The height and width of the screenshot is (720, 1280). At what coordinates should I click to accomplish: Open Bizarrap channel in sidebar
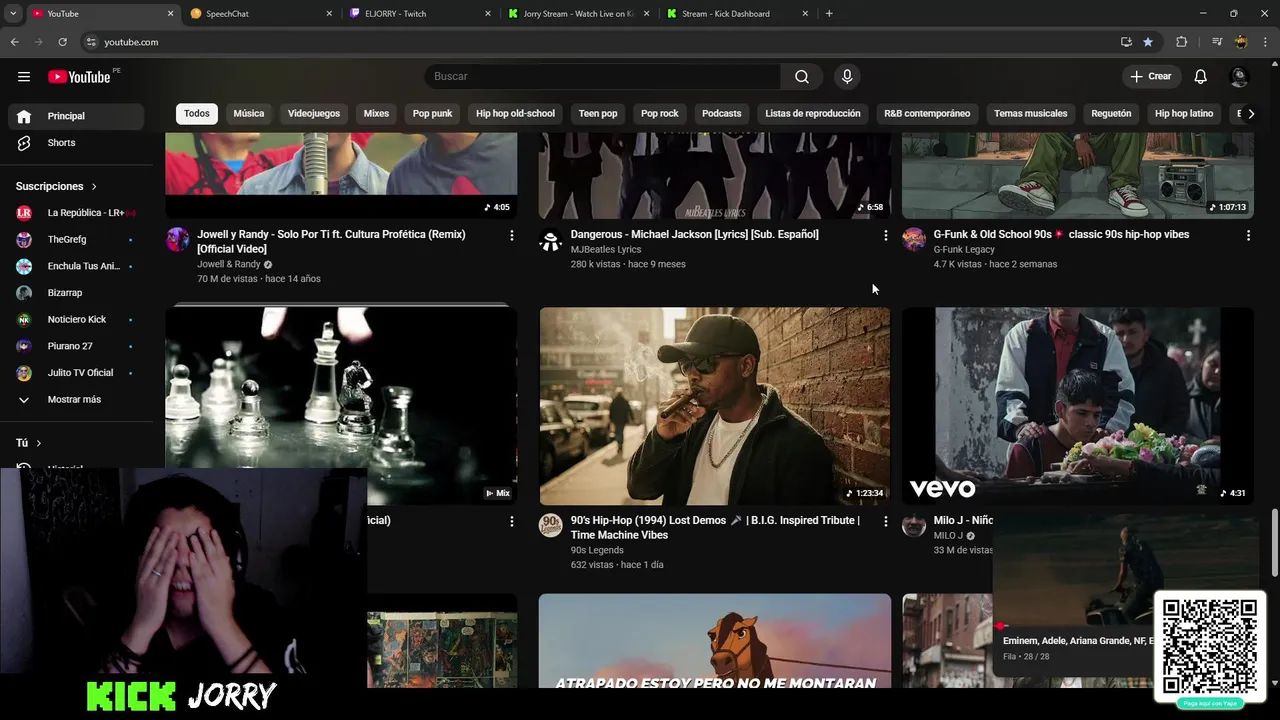(76, 293)
